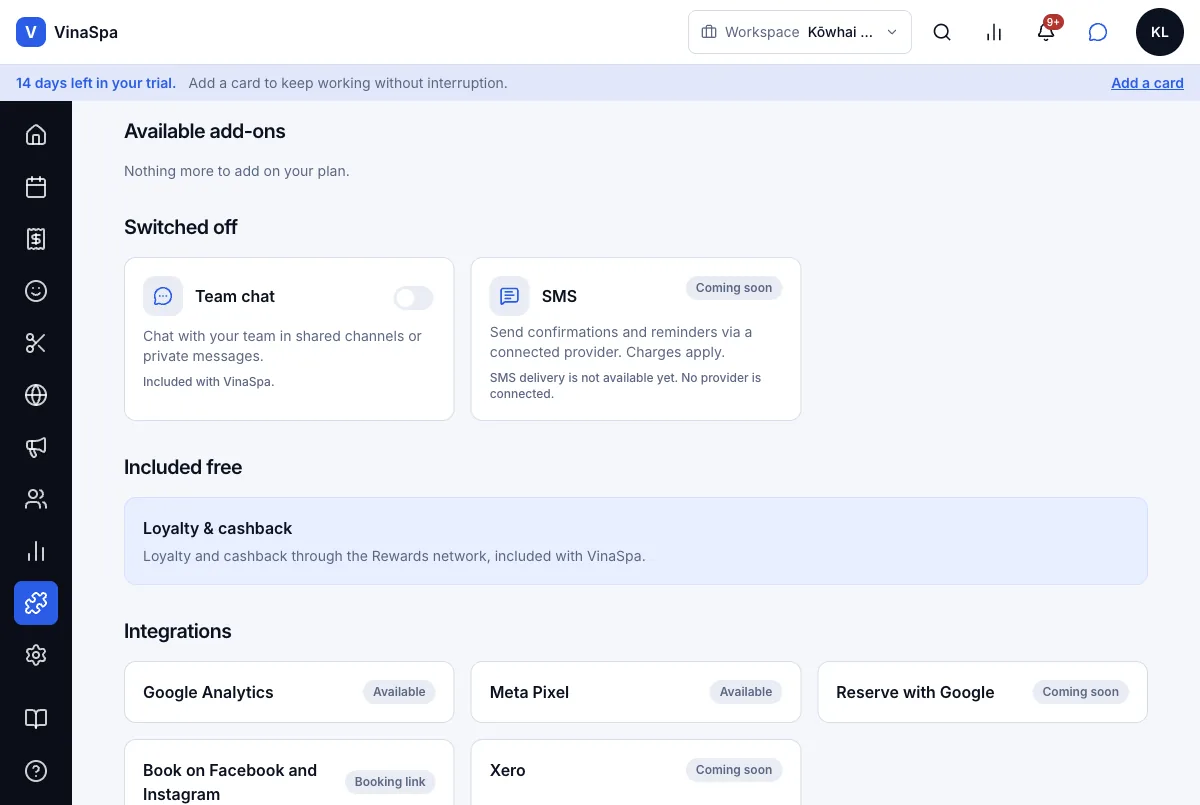1200x805 pixels.
Task: Open Book on Facebook and Instagram card
Action: pyautogui.click(x=289, y=772)
